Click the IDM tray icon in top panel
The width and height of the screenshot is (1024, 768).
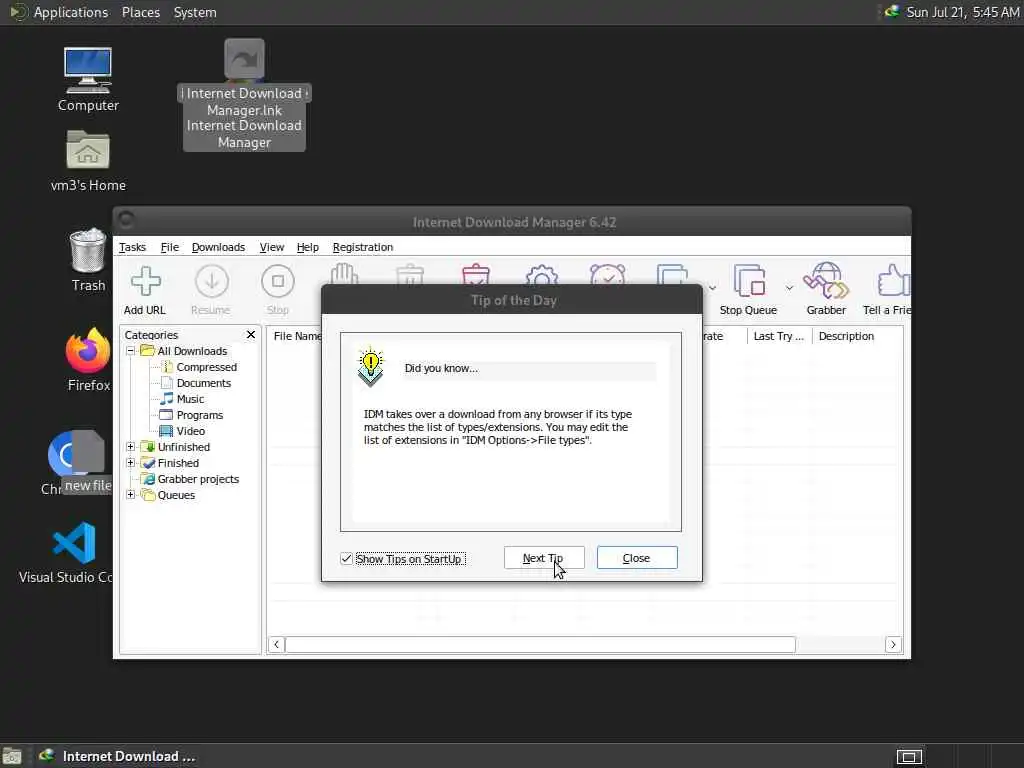[x=891, y=12]
